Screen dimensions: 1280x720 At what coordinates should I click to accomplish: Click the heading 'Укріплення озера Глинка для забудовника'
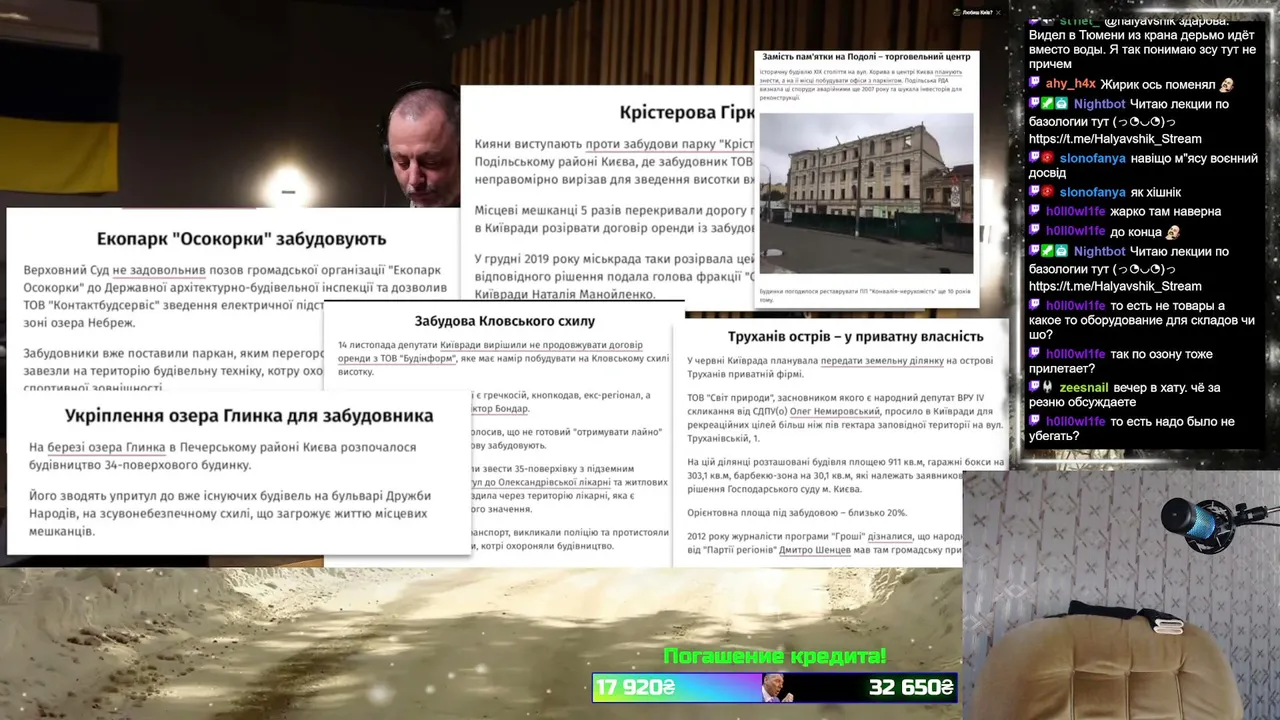(249, 415)
